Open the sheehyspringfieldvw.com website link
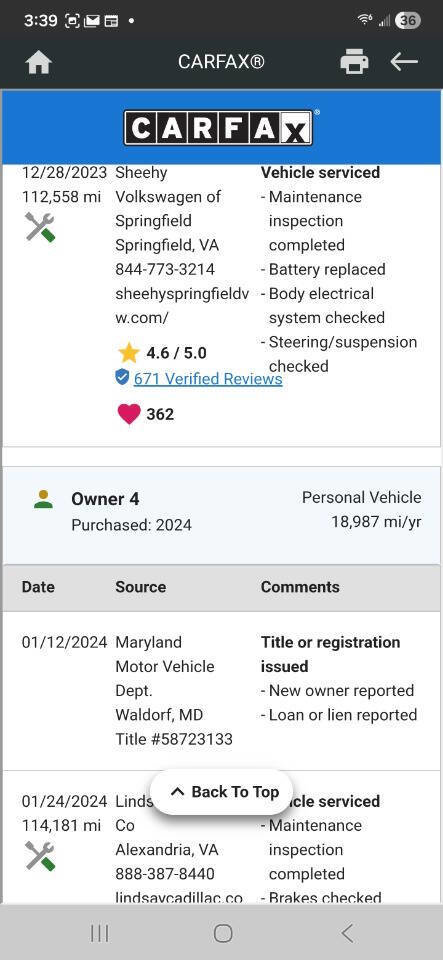Screen dimensions: 443x960 click(182, 306)
